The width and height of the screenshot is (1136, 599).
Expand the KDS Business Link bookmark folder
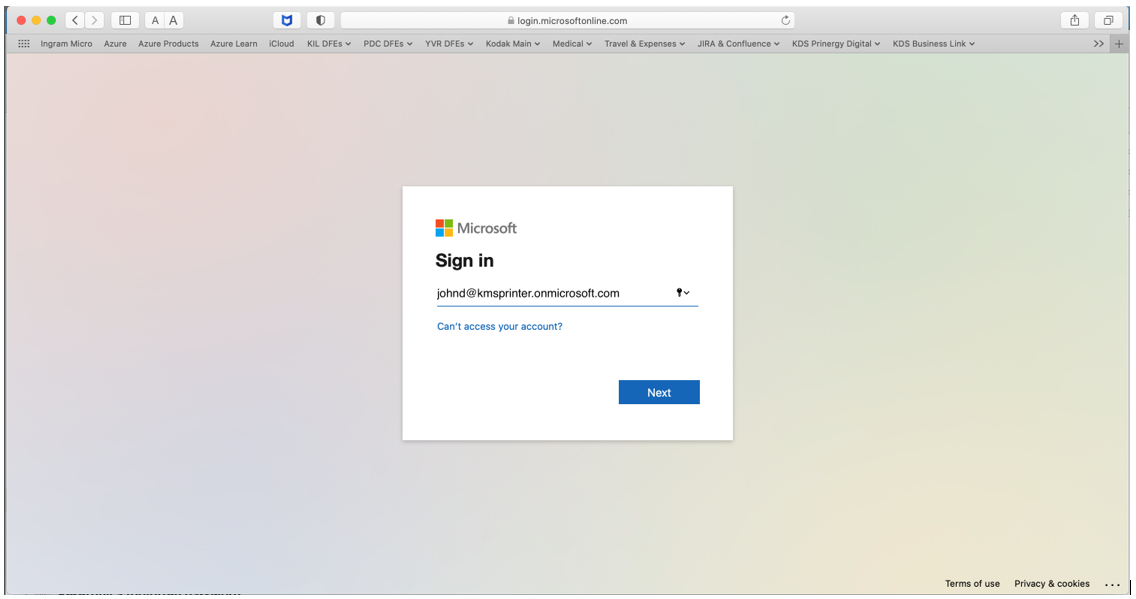coord(934,43)
